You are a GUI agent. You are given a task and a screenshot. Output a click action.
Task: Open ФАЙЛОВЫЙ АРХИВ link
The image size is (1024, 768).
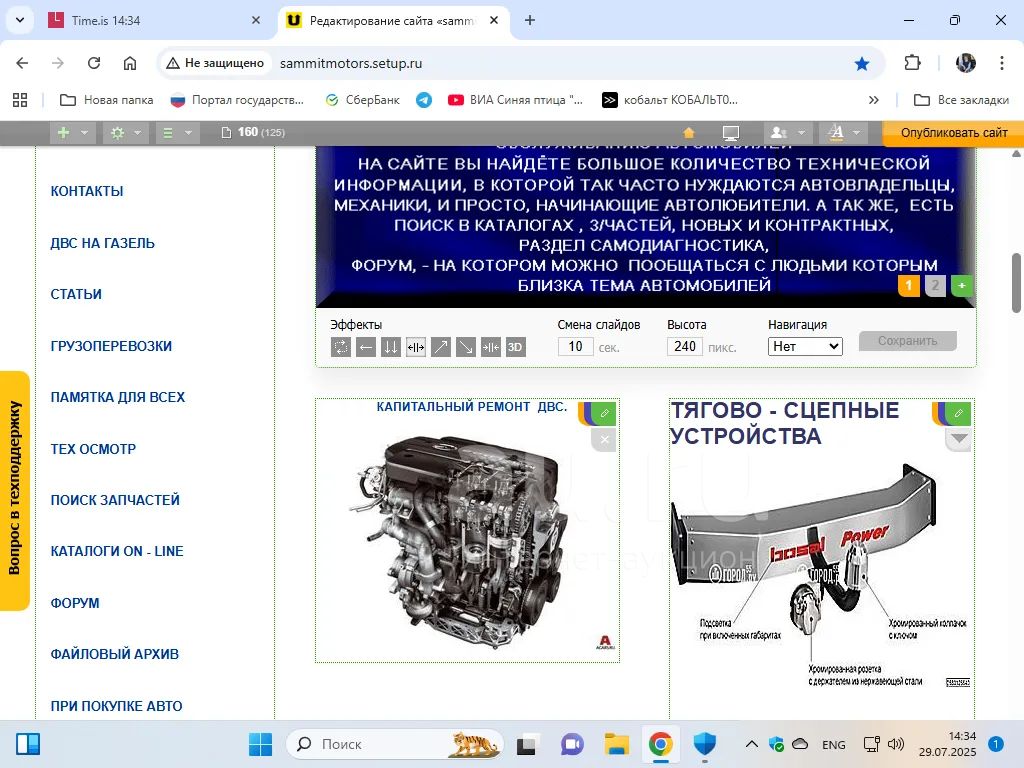tap(114, 654)
